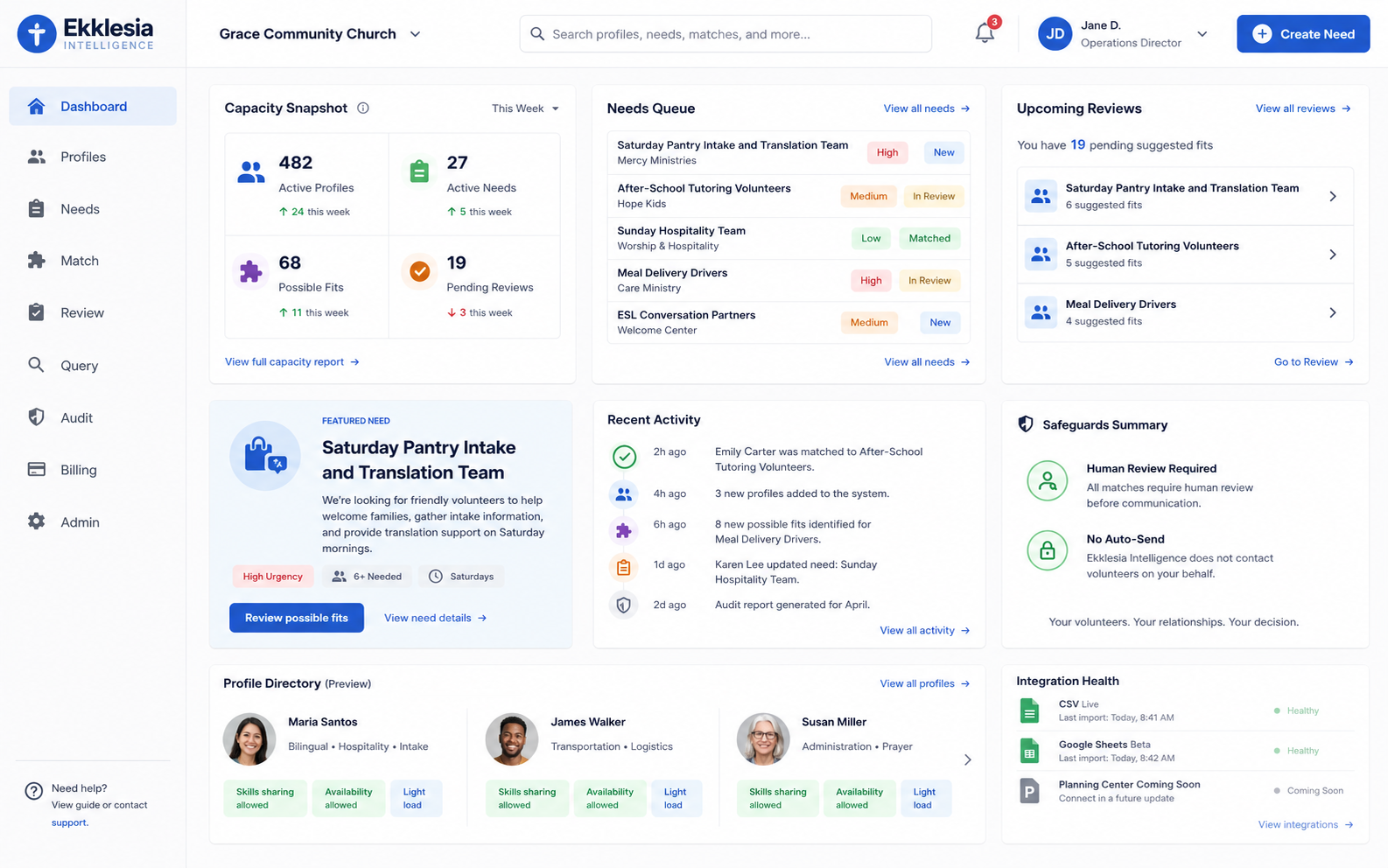Follow View all activity link

[925, 630]
